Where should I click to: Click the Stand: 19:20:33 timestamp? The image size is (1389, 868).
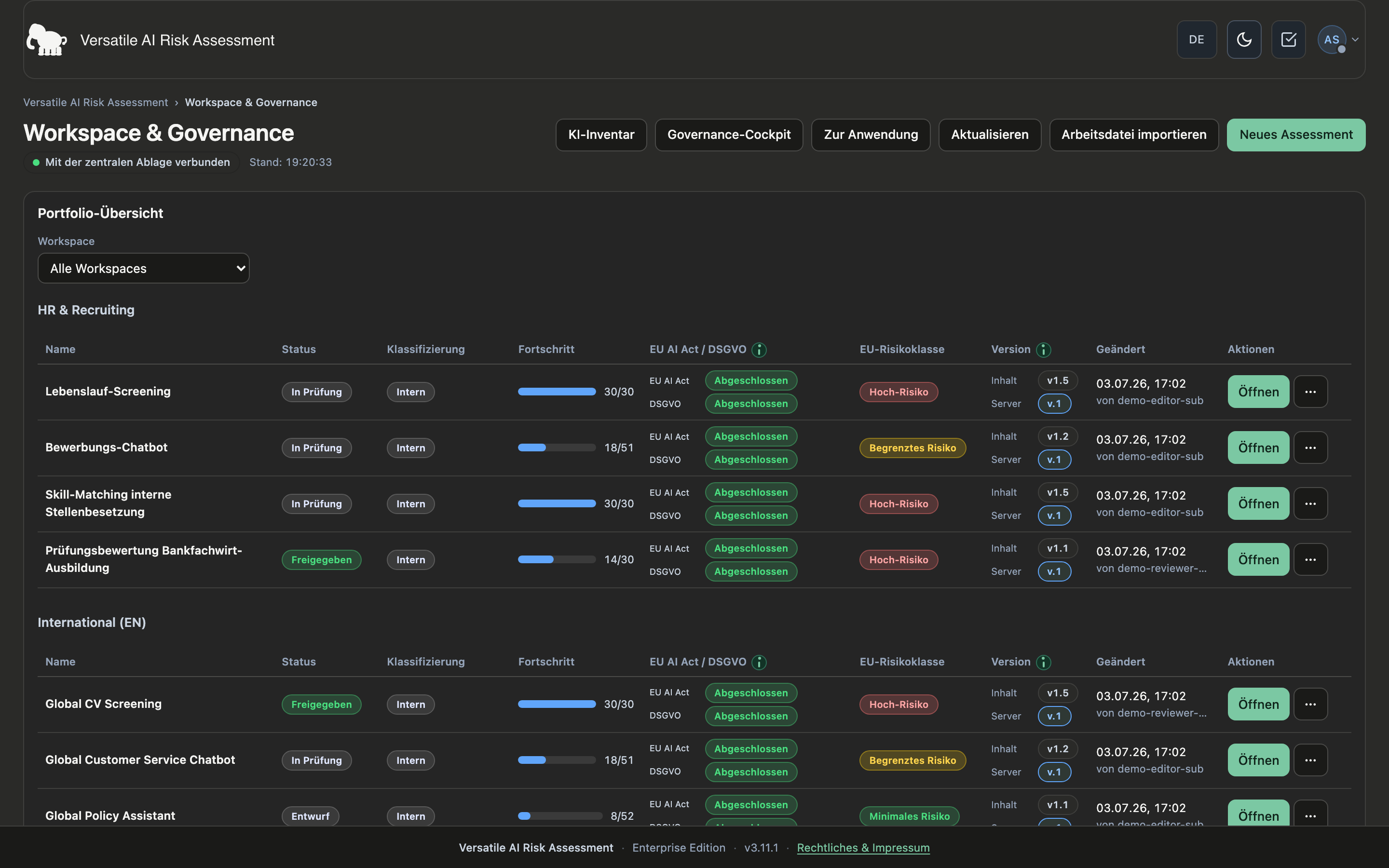[290, 162]
